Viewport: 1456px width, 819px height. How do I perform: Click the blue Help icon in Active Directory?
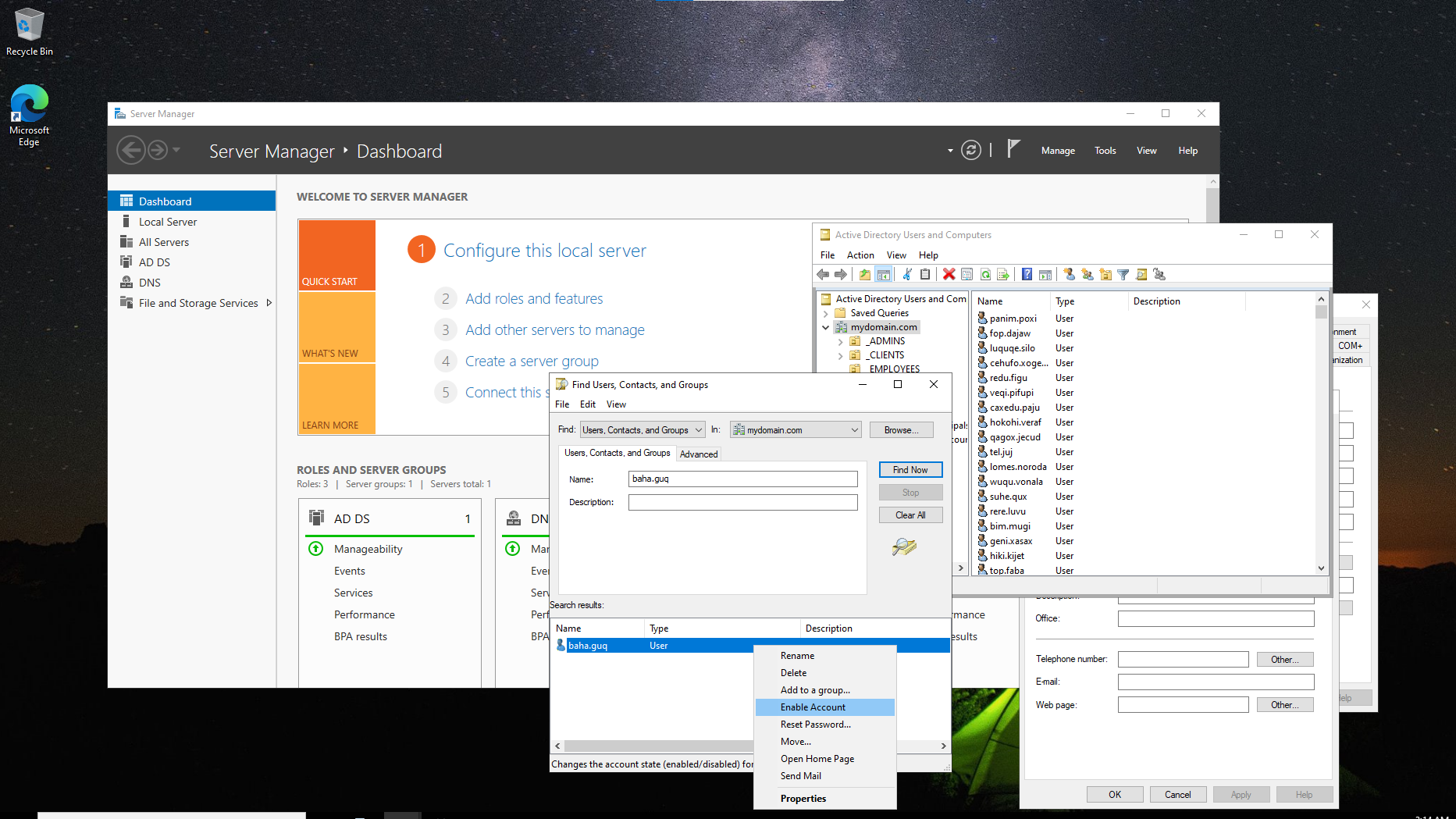[1027, 274]
